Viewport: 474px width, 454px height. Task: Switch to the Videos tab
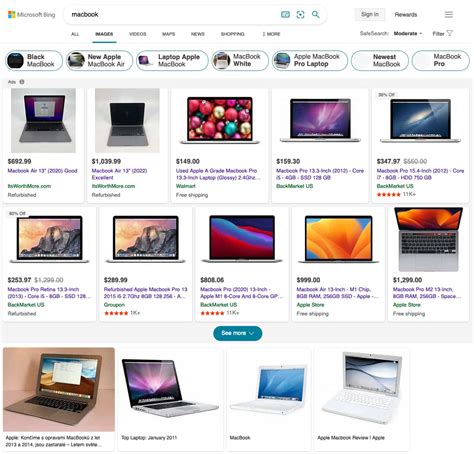137,34
